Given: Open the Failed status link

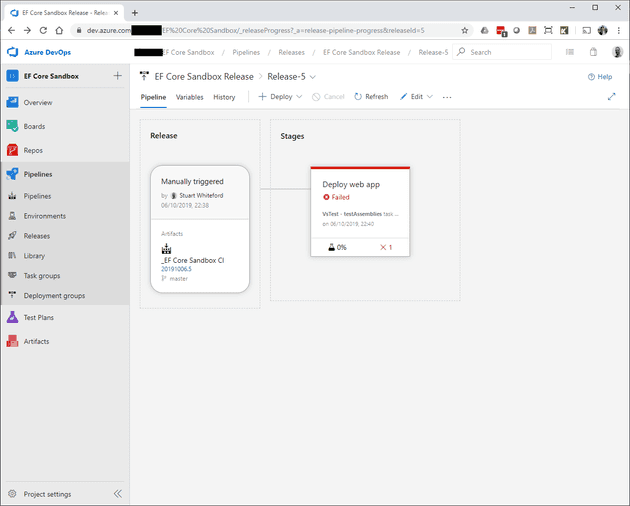Looking at the screenshot, I should coord(339,197).
